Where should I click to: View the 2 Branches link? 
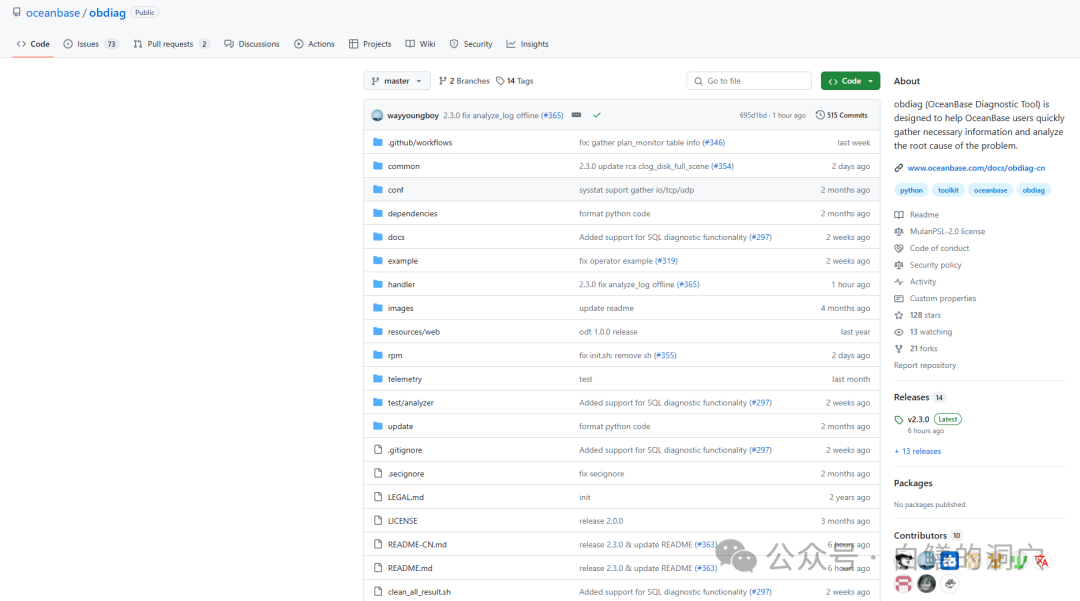[464, 81]
